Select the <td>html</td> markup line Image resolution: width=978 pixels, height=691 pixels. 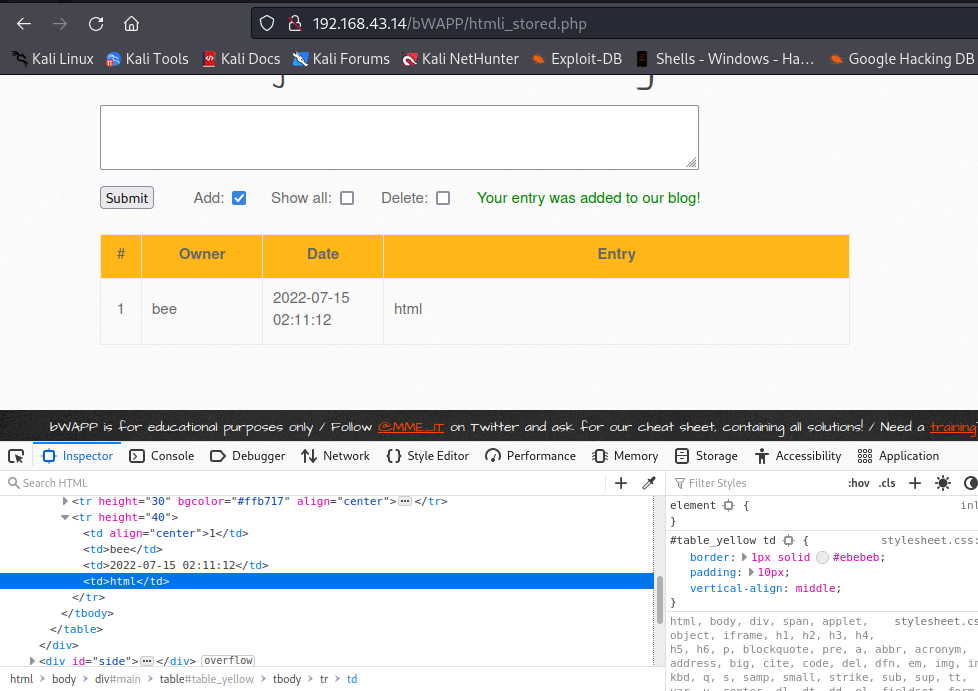click(327, 581)
